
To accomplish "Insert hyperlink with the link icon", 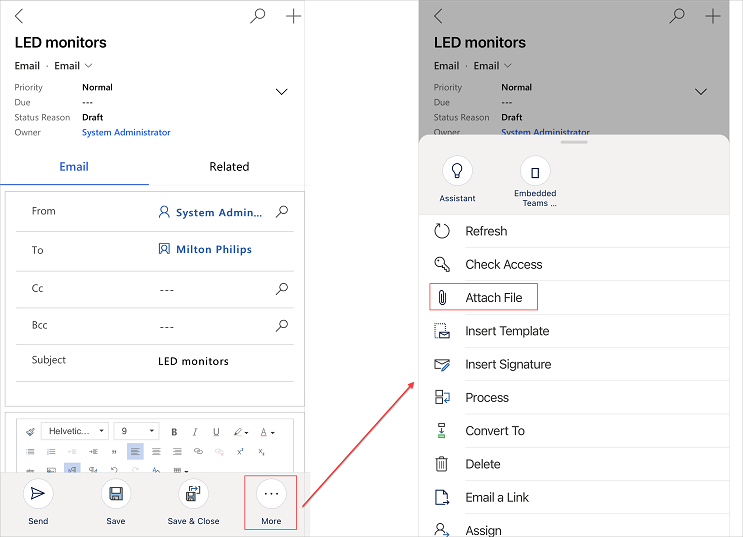I will pos(198,451).
